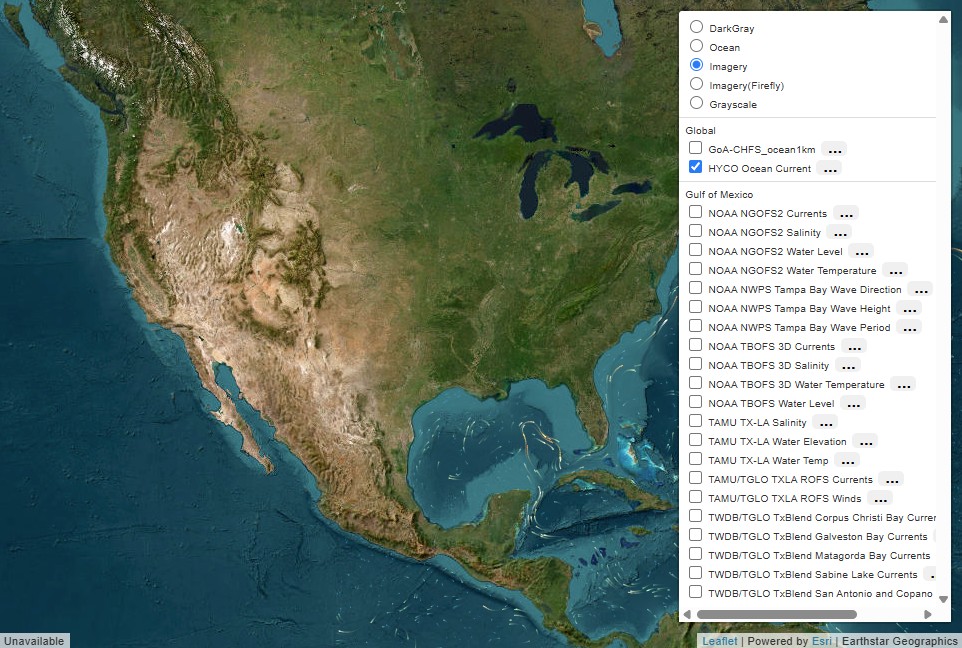Enable NOAA TBOFS 3D Salinity layer
This screenshot has height=648, width=962.
(x=695, y=364)
